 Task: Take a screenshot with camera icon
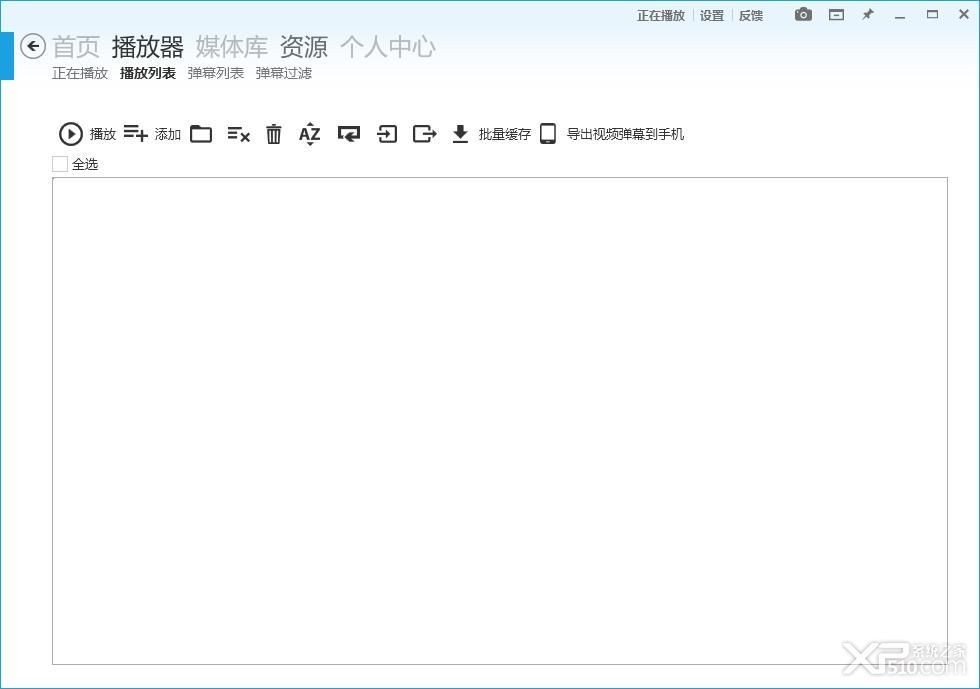(803, 14)
